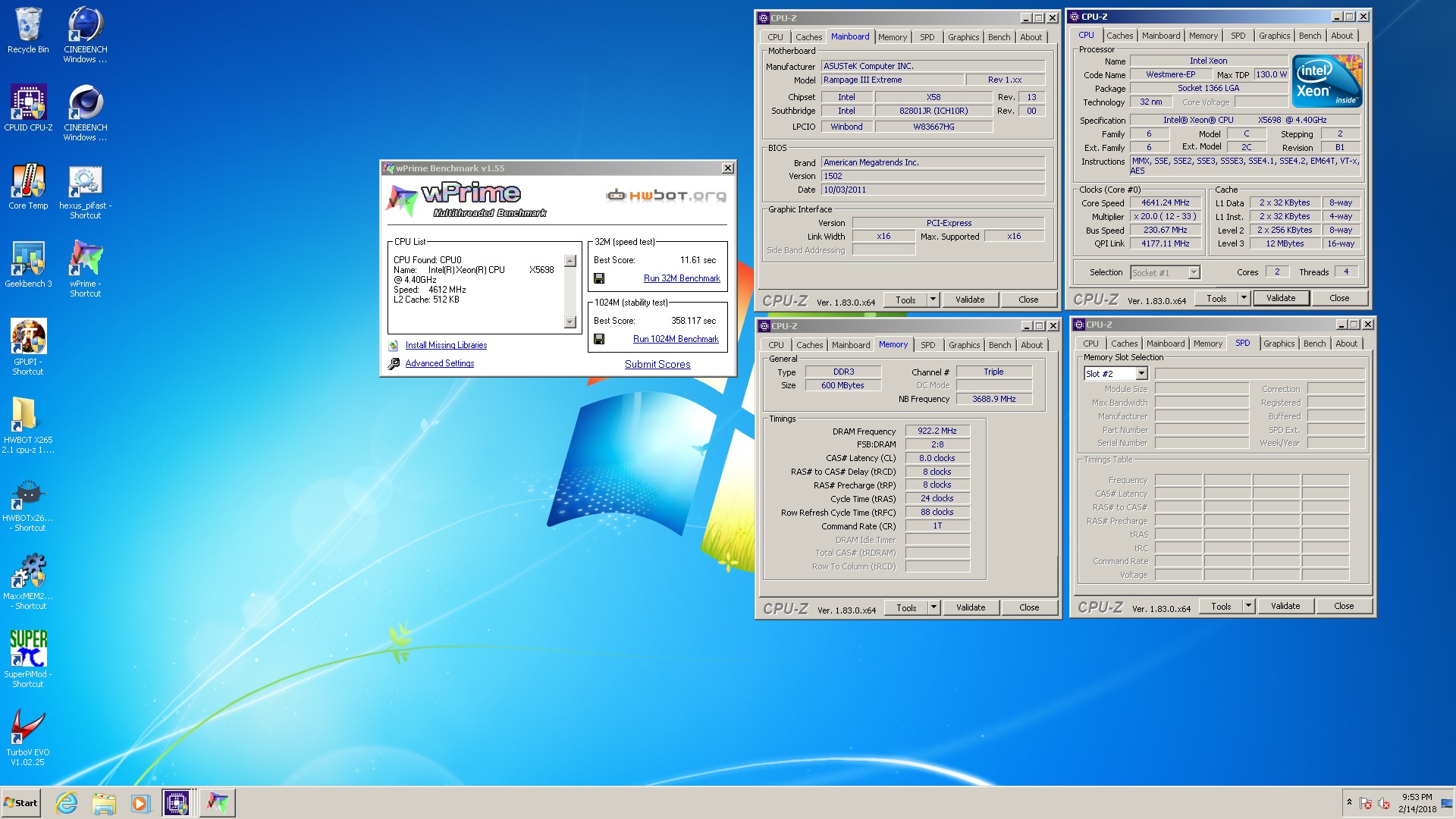Click the taskbar clock showing 9:53 PM
1456x819 pixels.
[x=1417, y=803]
